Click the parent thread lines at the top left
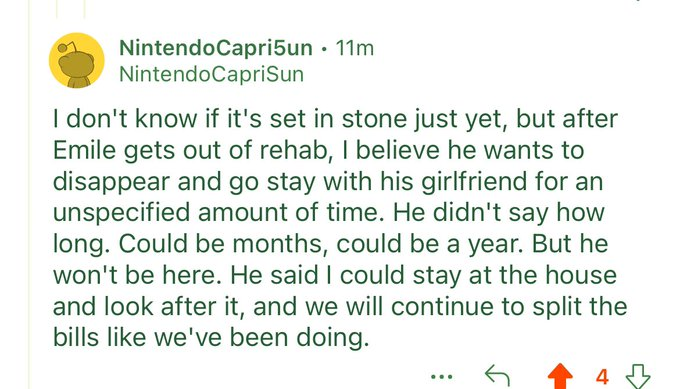The height and width of the screenshot is (389, 680). 71,9
